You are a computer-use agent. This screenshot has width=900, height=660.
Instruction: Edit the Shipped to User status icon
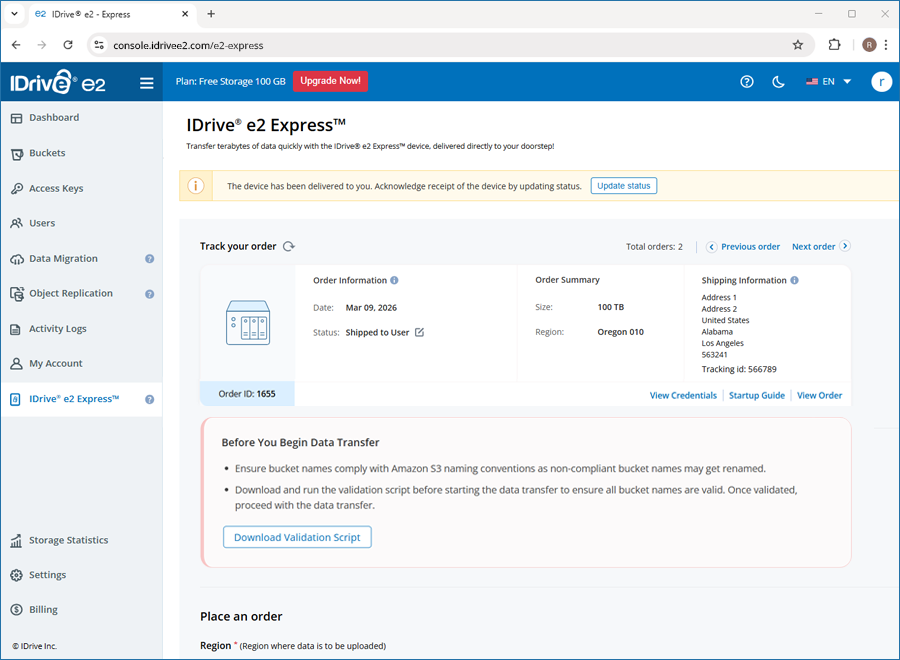[420, 332]
